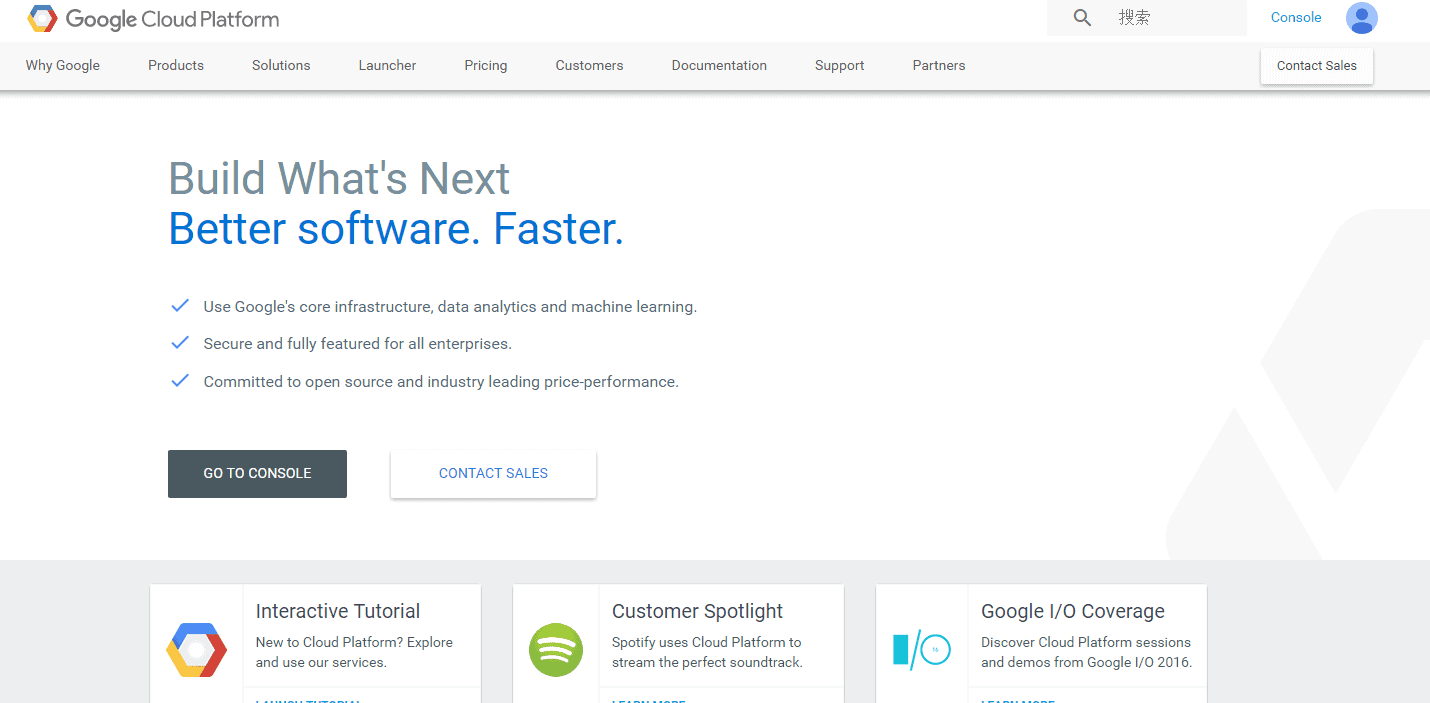1430x703 pixels.
Task: Open the Partners menu item
Action: tap(939, 65)
